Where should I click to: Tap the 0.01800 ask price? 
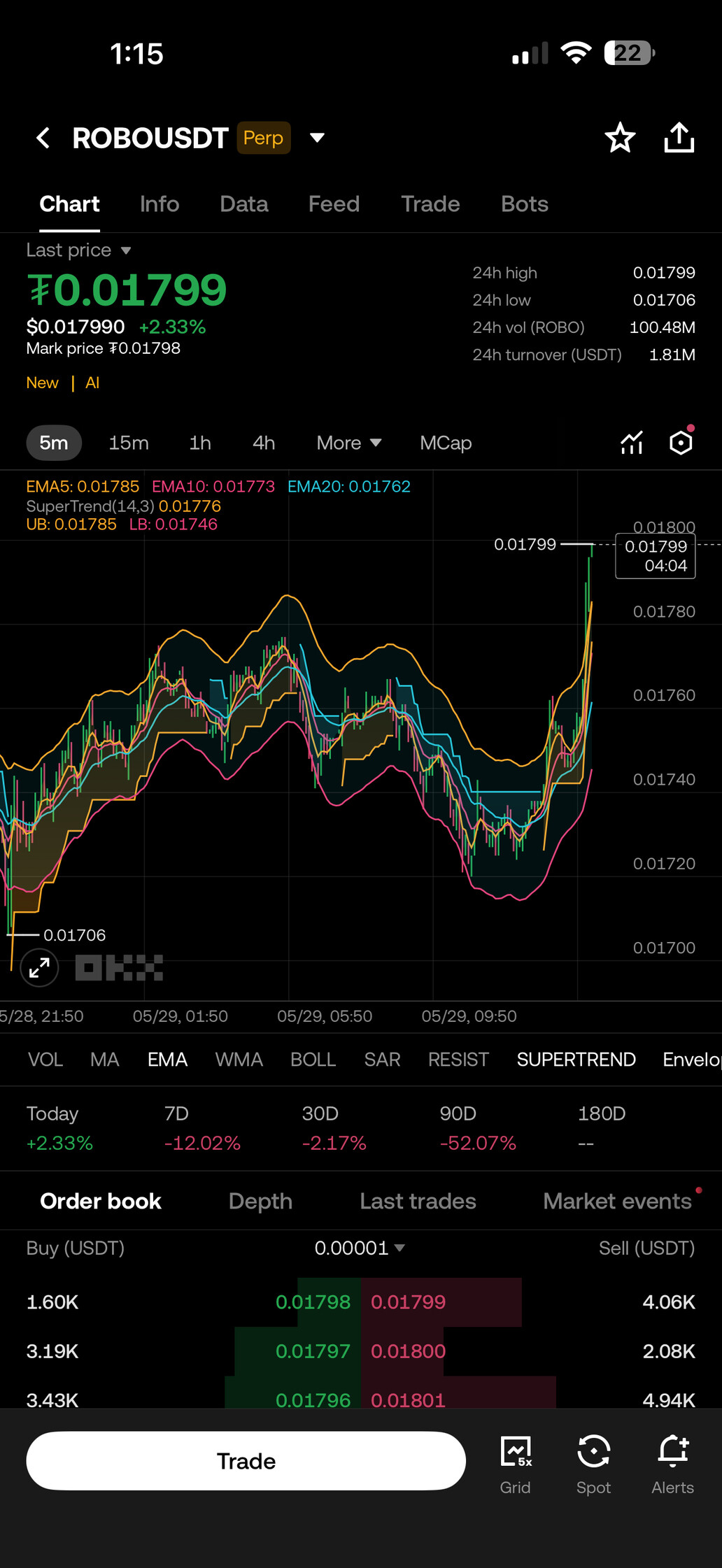click(408, 1351)
